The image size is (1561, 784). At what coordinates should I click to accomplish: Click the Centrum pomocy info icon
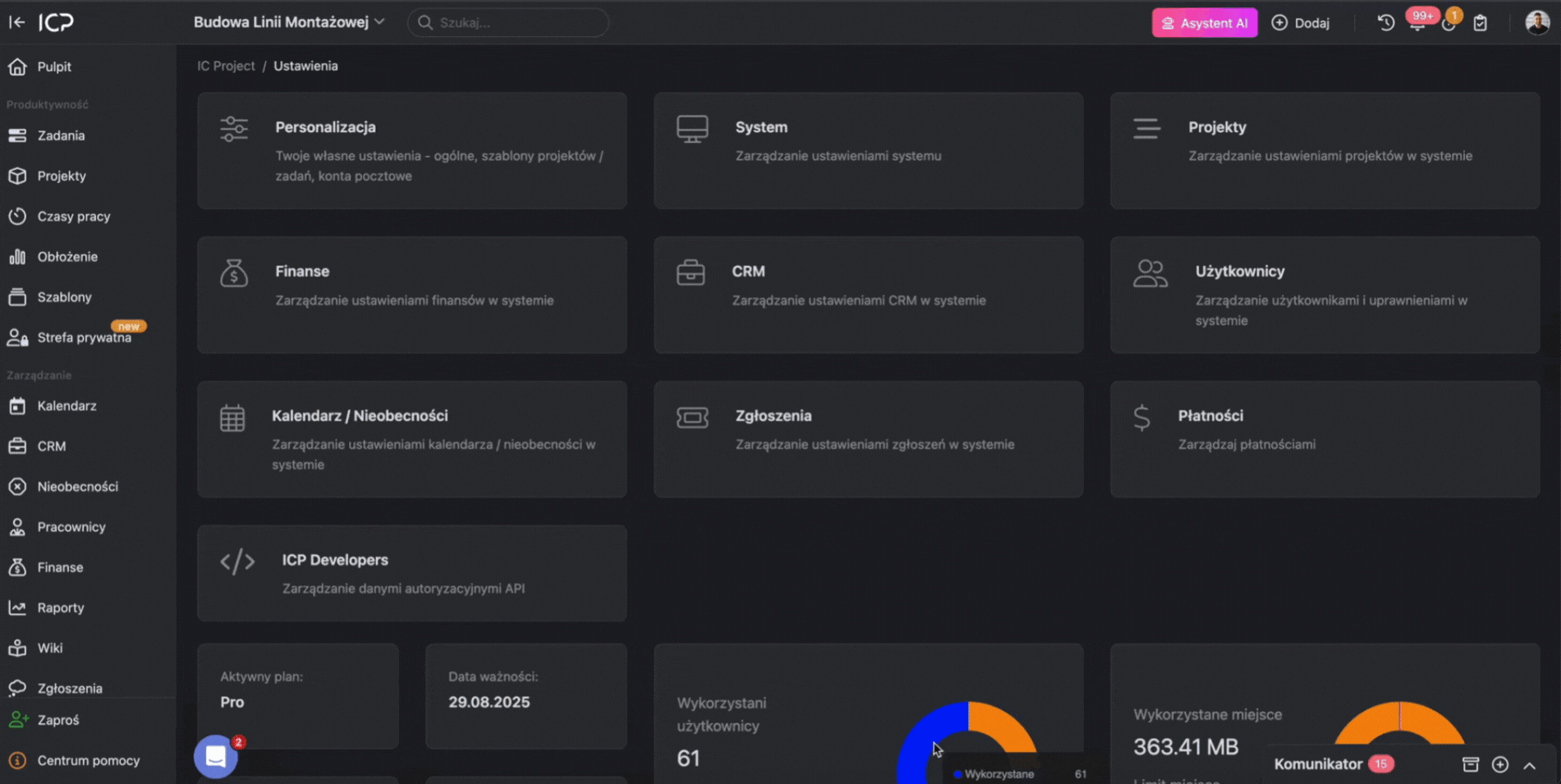tap(17, 760)
